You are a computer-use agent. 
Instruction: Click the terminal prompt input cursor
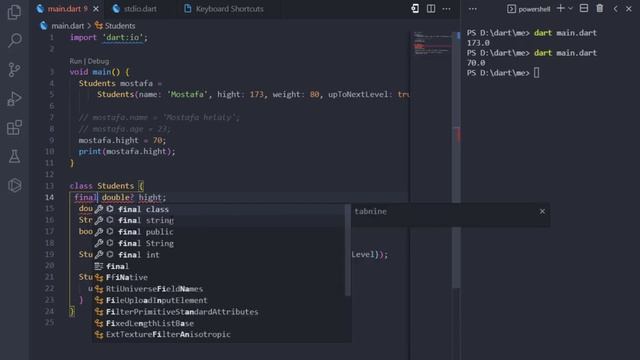tap(536, 73)
